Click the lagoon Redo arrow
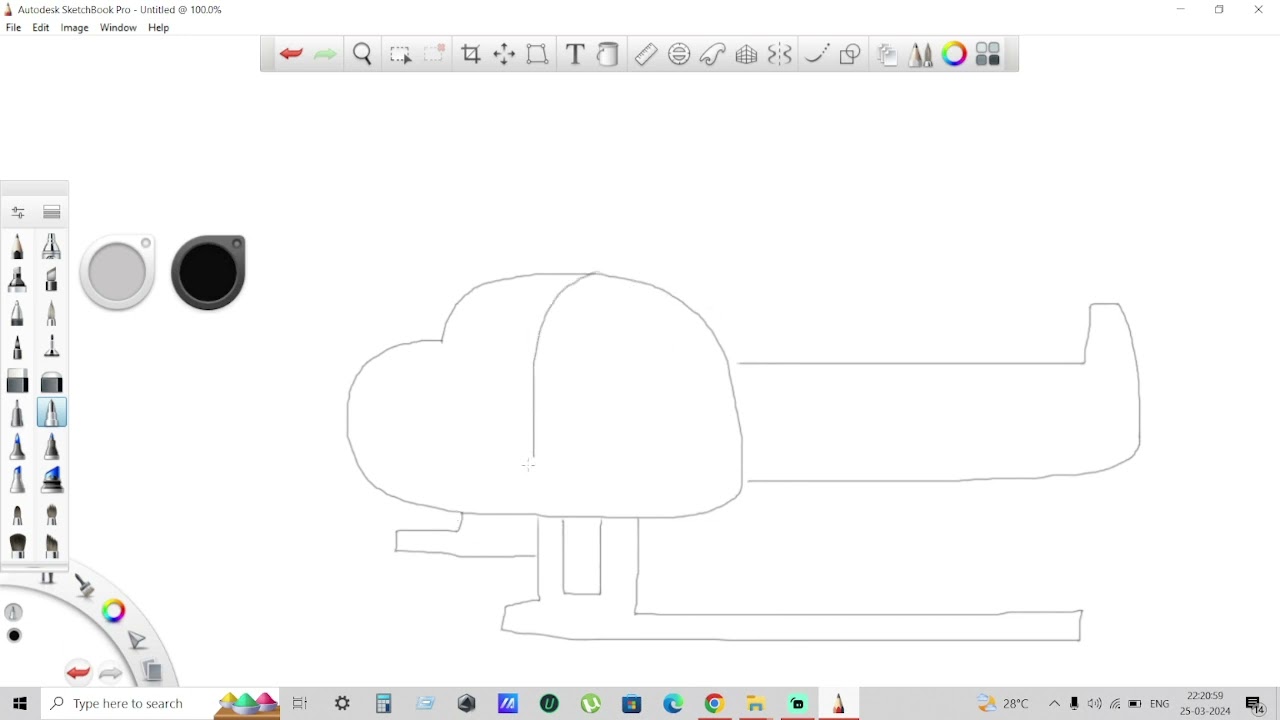The width and height of the screenshot is (1280, 720). (x=111, y=673)
